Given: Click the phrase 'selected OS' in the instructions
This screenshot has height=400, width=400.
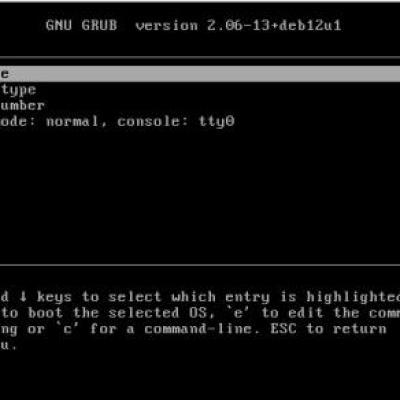Looking at the screenshot, I should (x=159, y=313).
